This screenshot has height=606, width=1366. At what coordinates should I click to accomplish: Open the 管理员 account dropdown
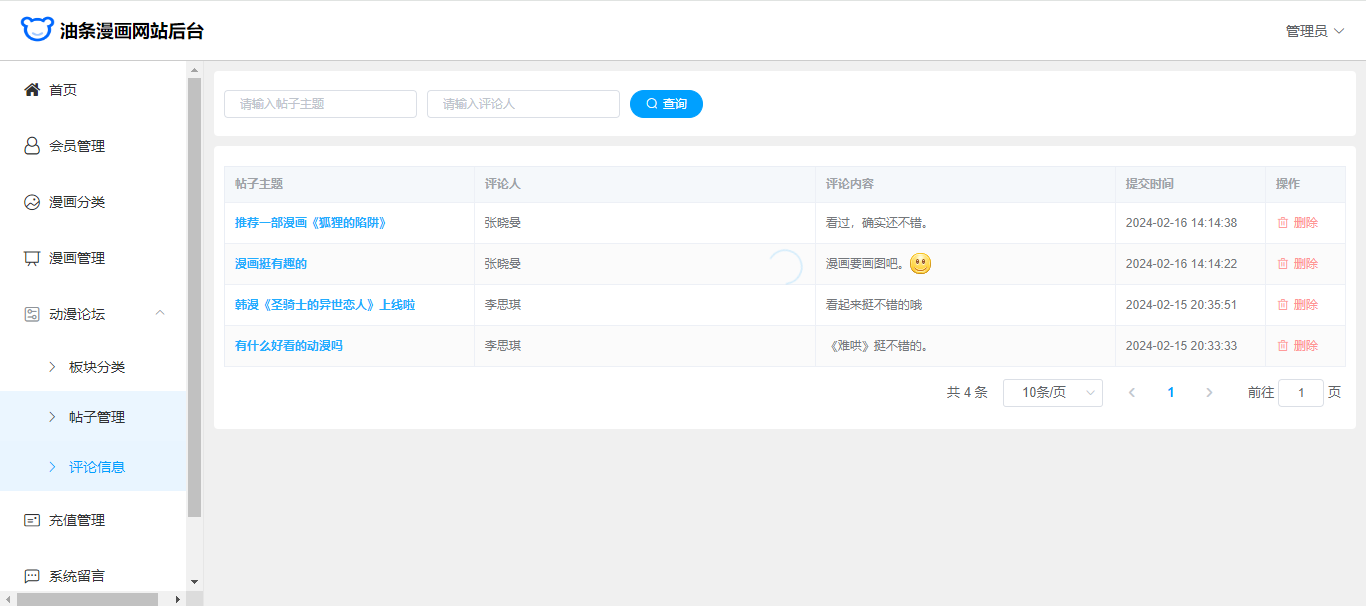[x=1314, y=31]
